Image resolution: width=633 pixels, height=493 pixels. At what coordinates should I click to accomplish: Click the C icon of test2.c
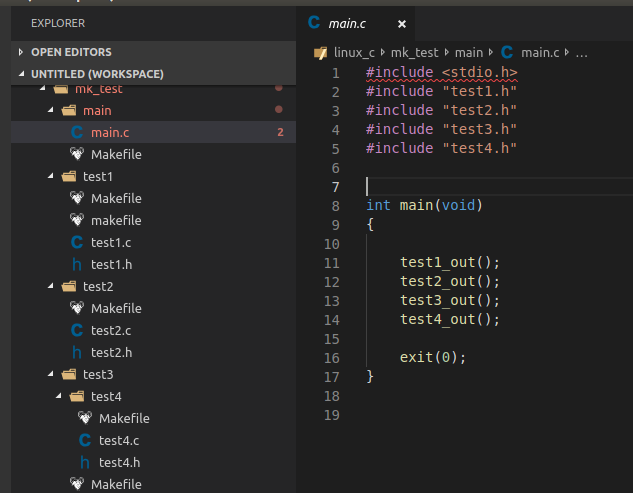[77, 330]
